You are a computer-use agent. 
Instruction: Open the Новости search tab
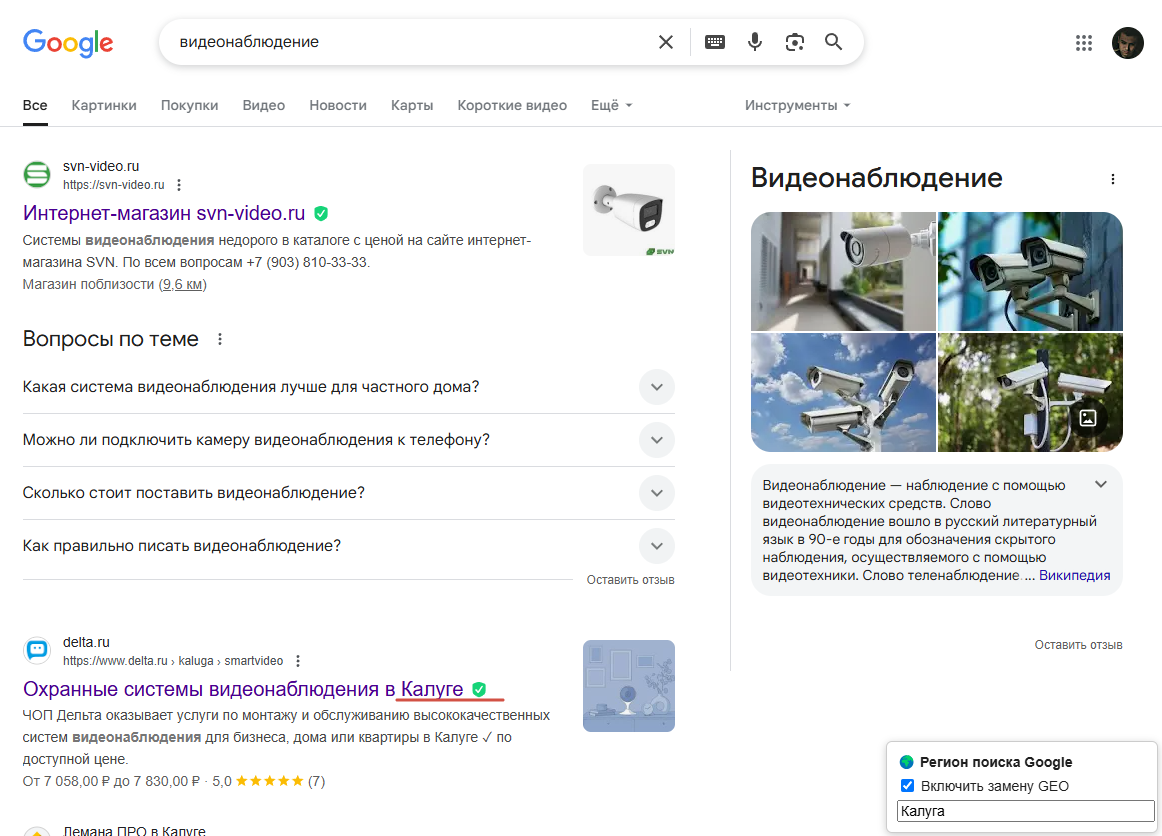click(338, 104)
